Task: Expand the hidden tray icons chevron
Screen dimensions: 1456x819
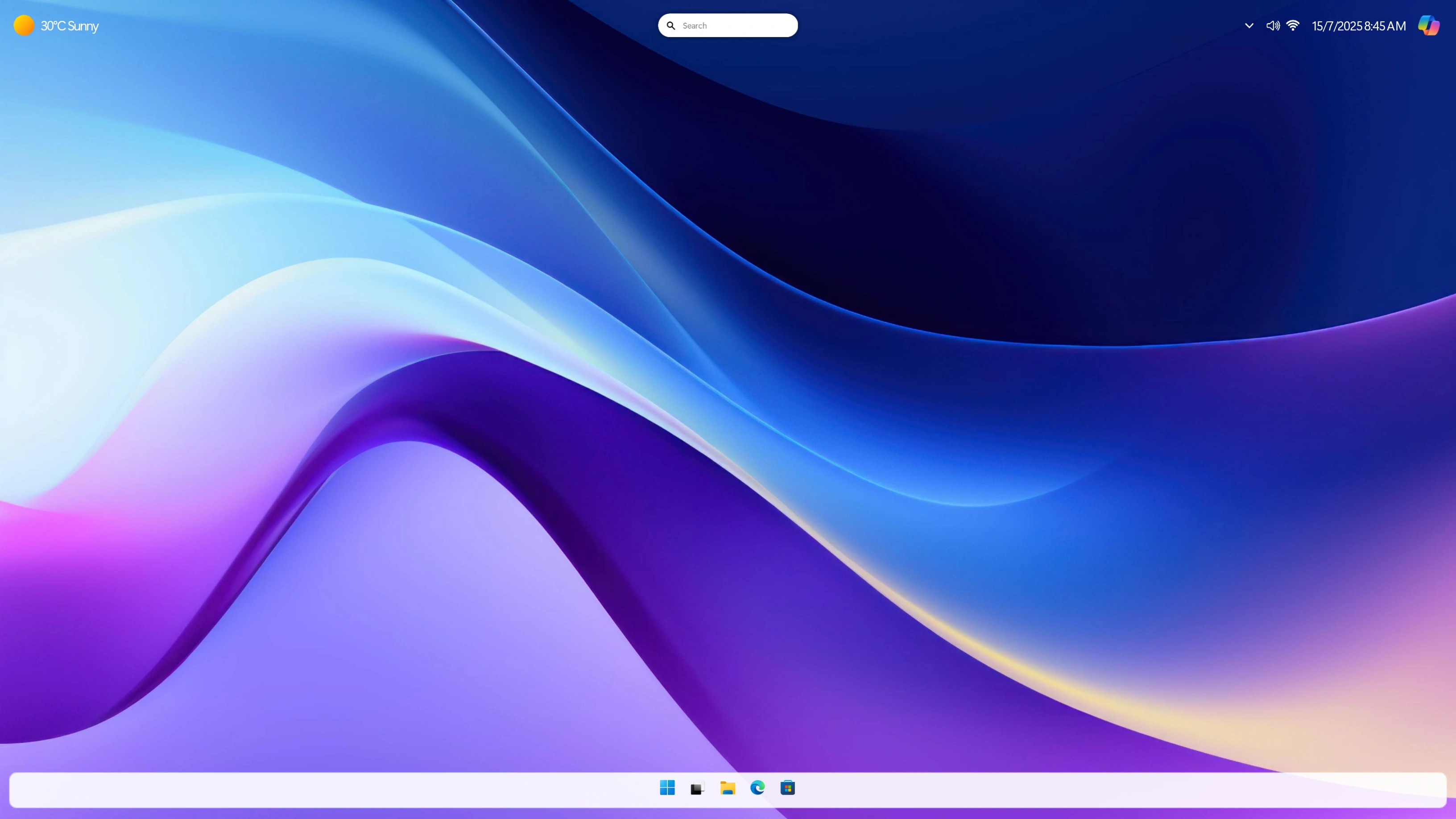Action: click(x=1249, y=25)
